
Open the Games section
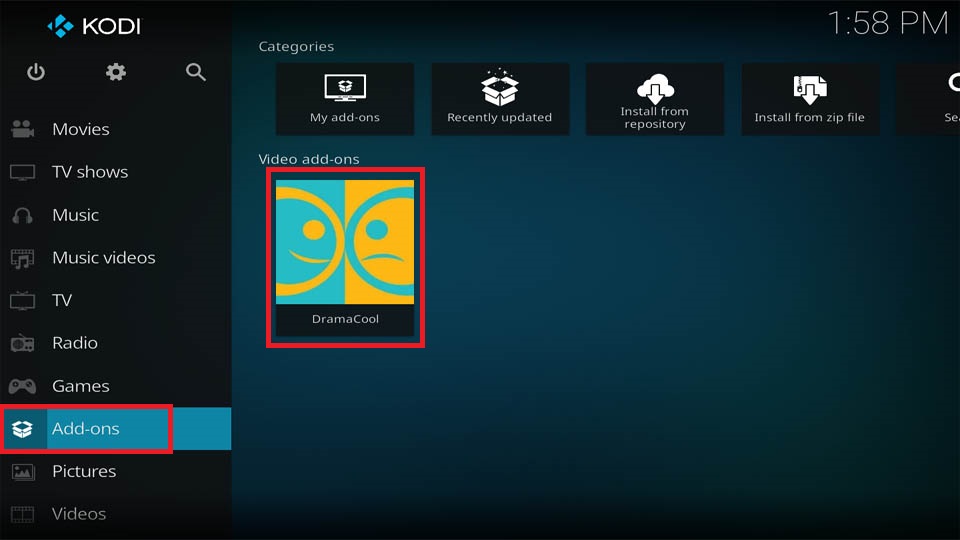pyautogui.click(x=116, y=386)
